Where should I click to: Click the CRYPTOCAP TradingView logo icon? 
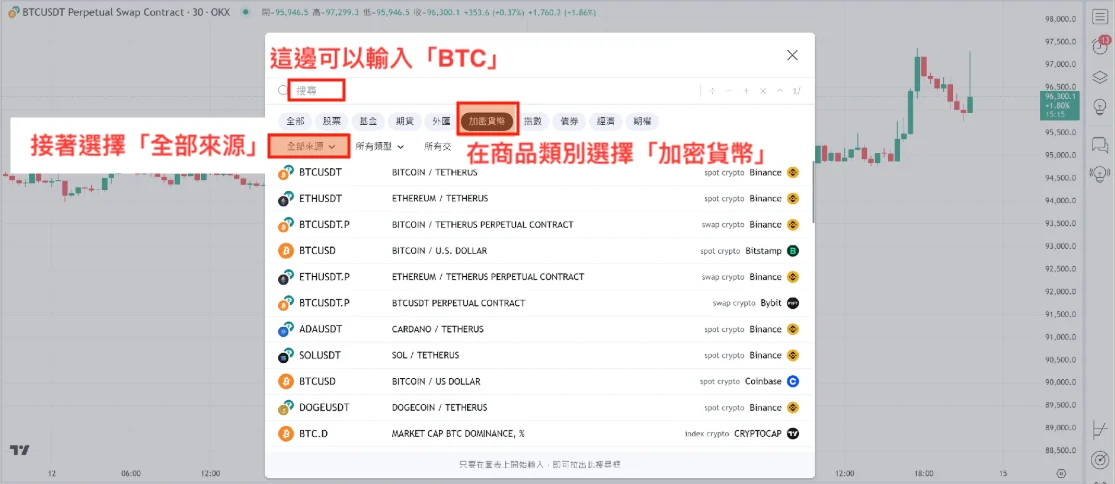point(793,434)
